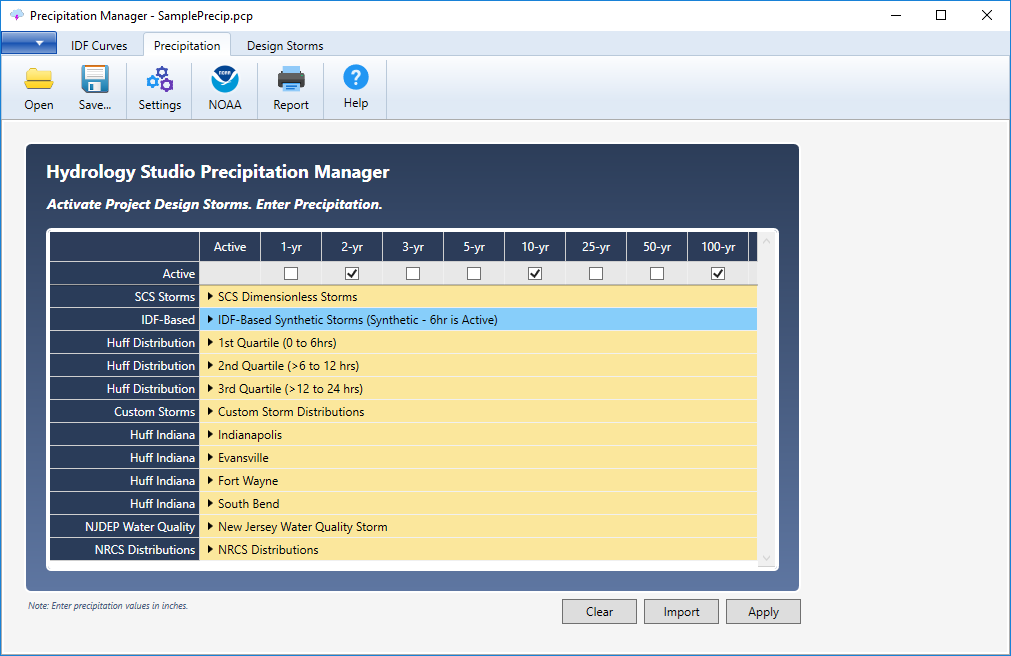Open Settings gears icon

[x=159, y=79]
